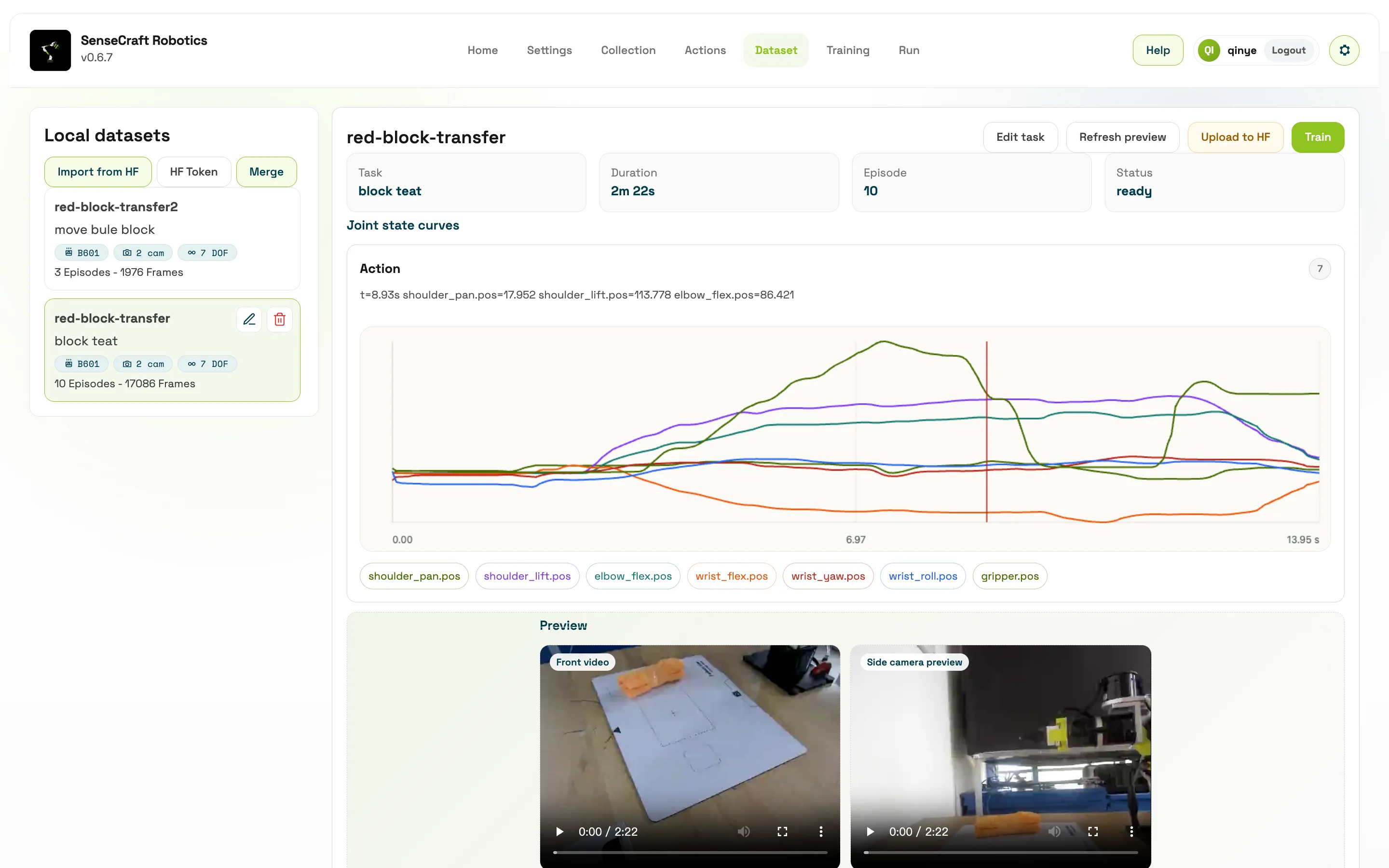
Task: Click the Help button
Action: pos(1157,51)
